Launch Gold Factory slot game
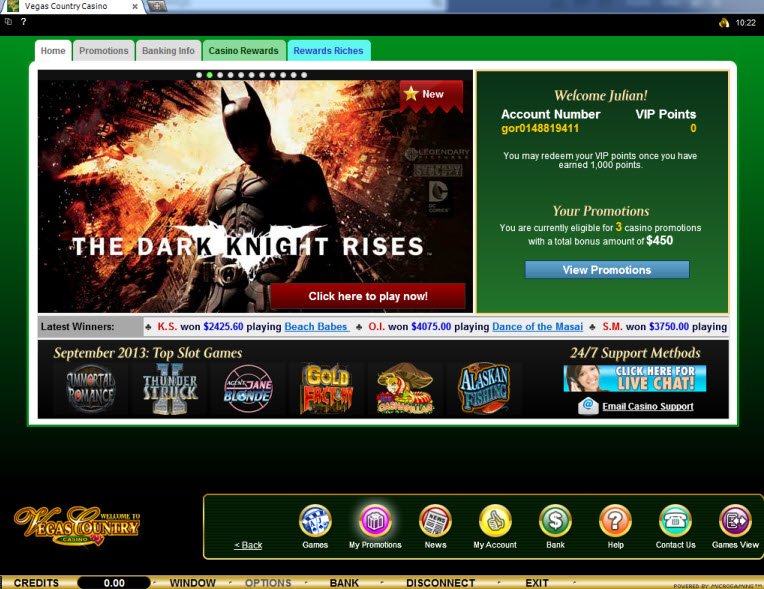The height and width of the screenshot is (589, 764). [x=327, y=389]
